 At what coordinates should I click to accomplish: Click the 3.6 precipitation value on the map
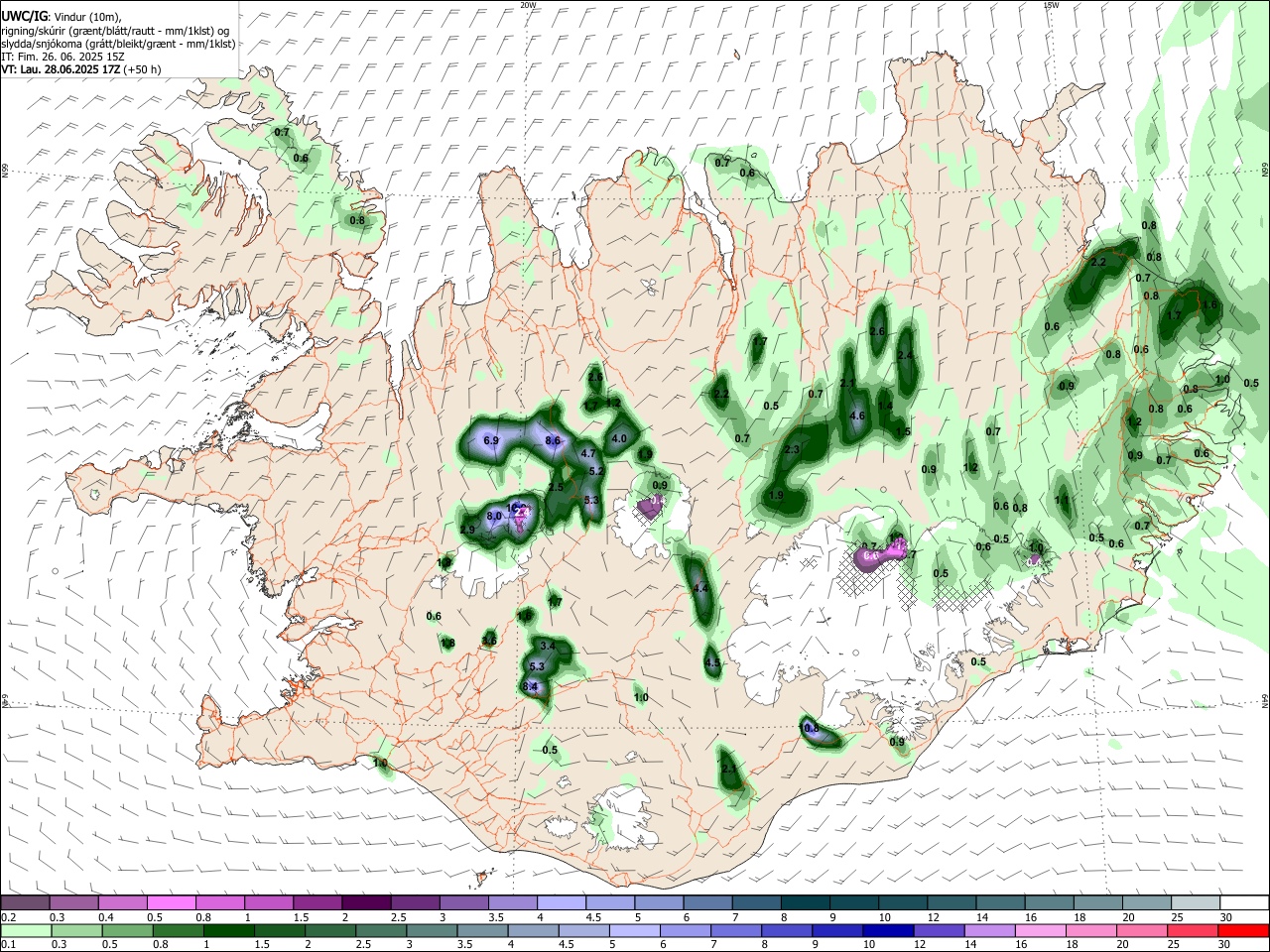[x=489, y=641]
